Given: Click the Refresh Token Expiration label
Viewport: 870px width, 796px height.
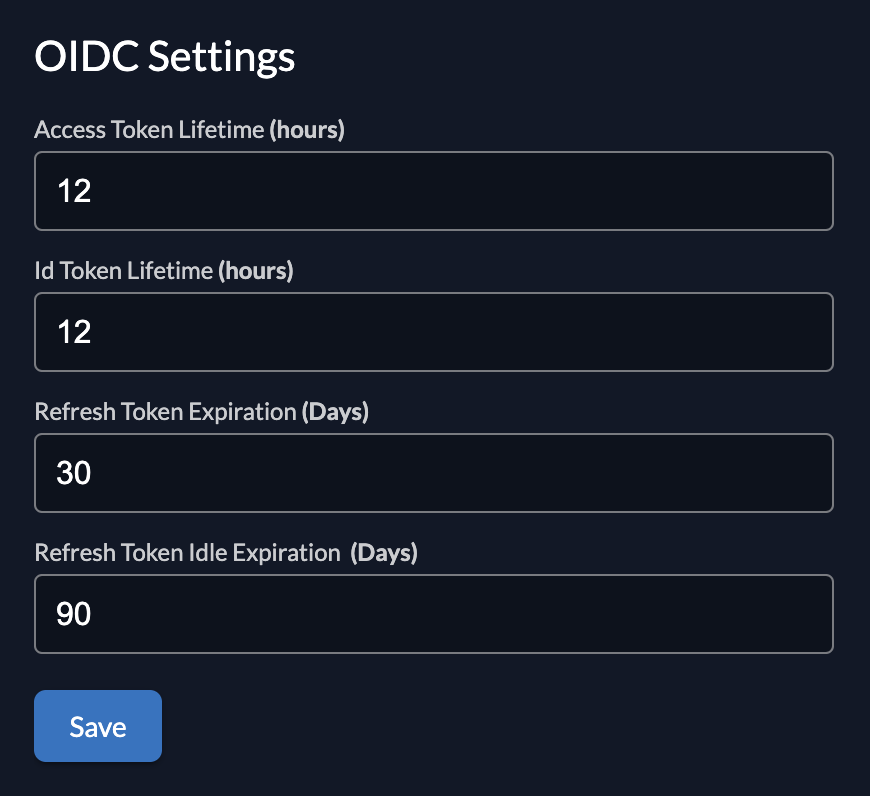Looking at the screenshot, I should (x=165, y=411).
